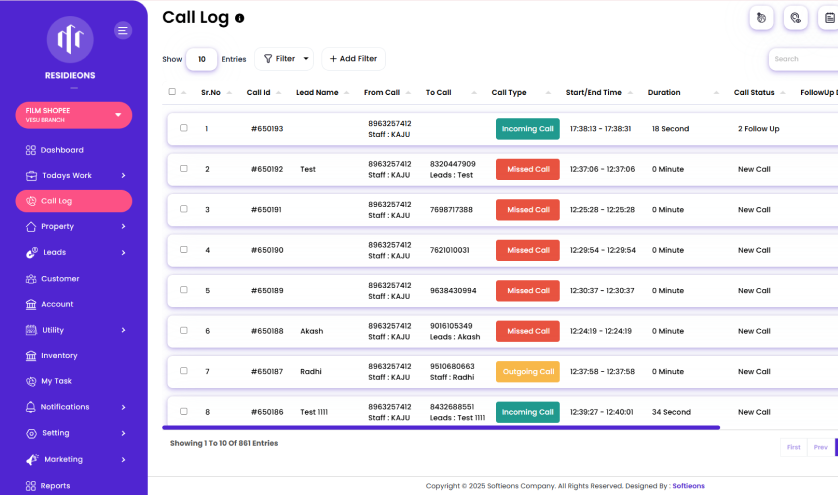
Task: Check the box for call #650193
Action: pyautogui.click(x=184, y=128)
